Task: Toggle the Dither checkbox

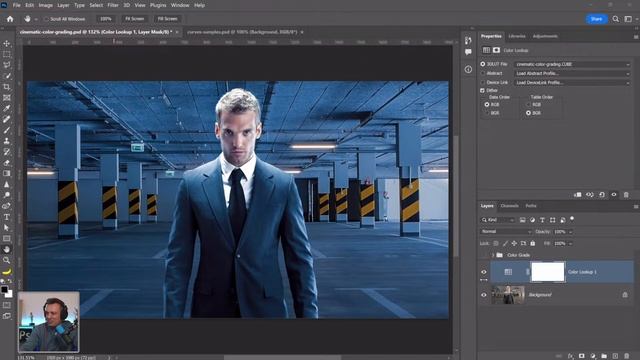Action: [482, 90]
